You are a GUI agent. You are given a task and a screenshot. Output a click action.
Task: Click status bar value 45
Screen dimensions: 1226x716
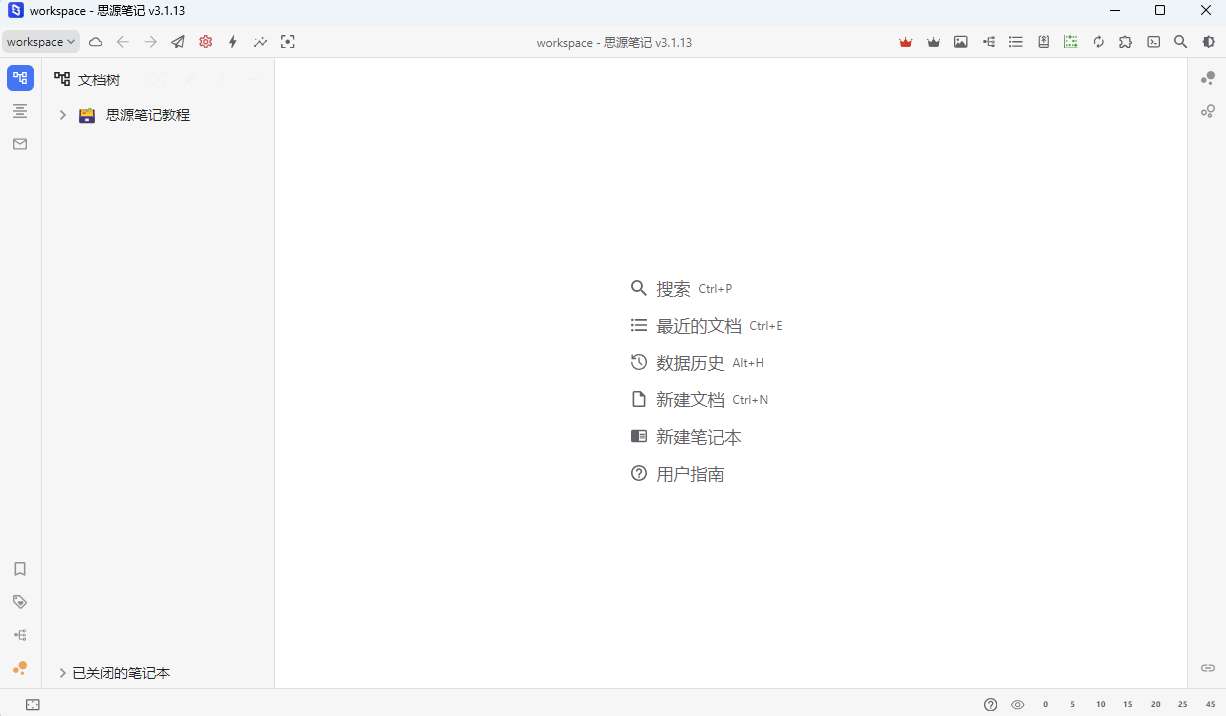pyautogui.click(x=1211, y=705)
